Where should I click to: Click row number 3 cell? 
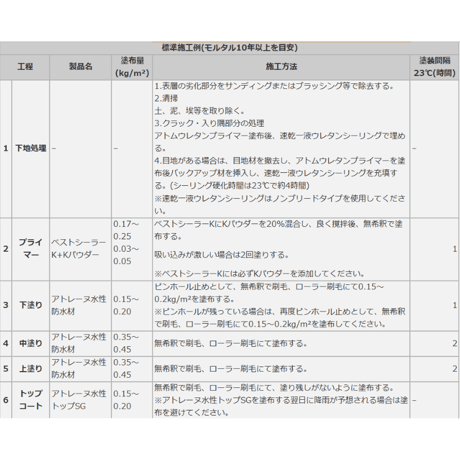[x=6, y=305]
